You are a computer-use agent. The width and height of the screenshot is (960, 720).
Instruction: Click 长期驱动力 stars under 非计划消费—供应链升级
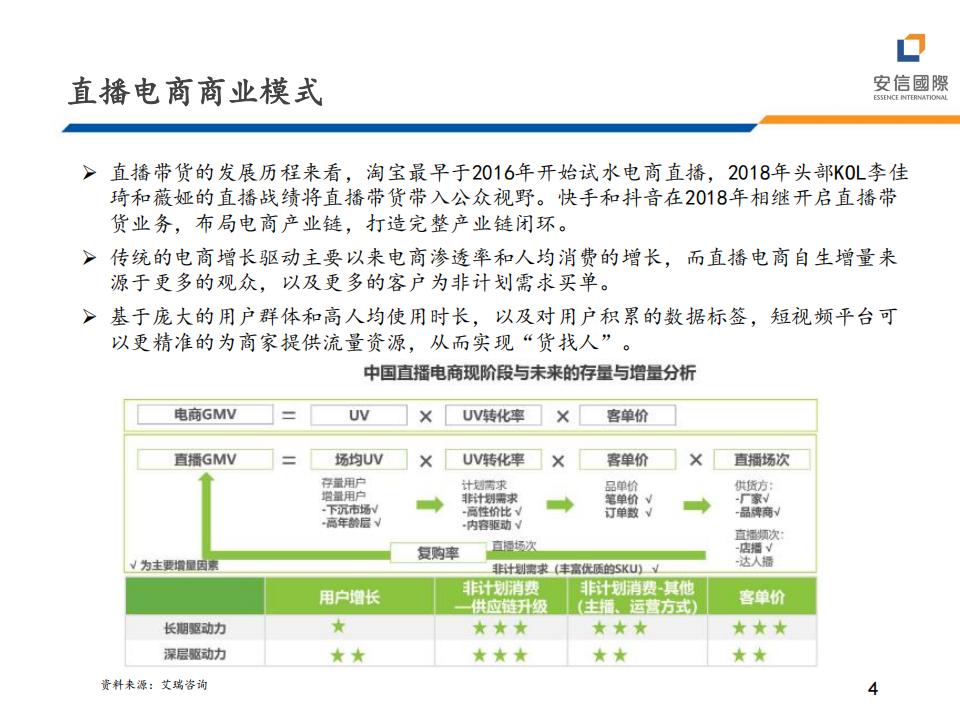(500, 628)
